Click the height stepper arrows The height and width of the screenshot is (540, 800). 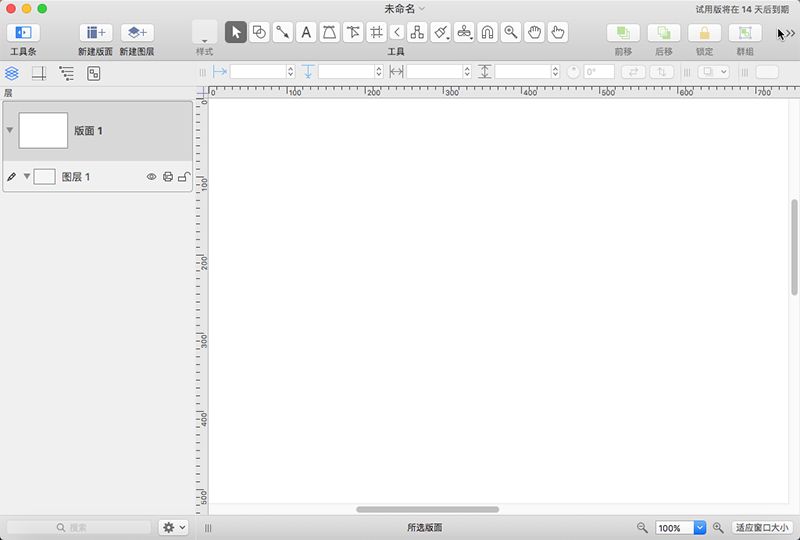tap(556, 72)
